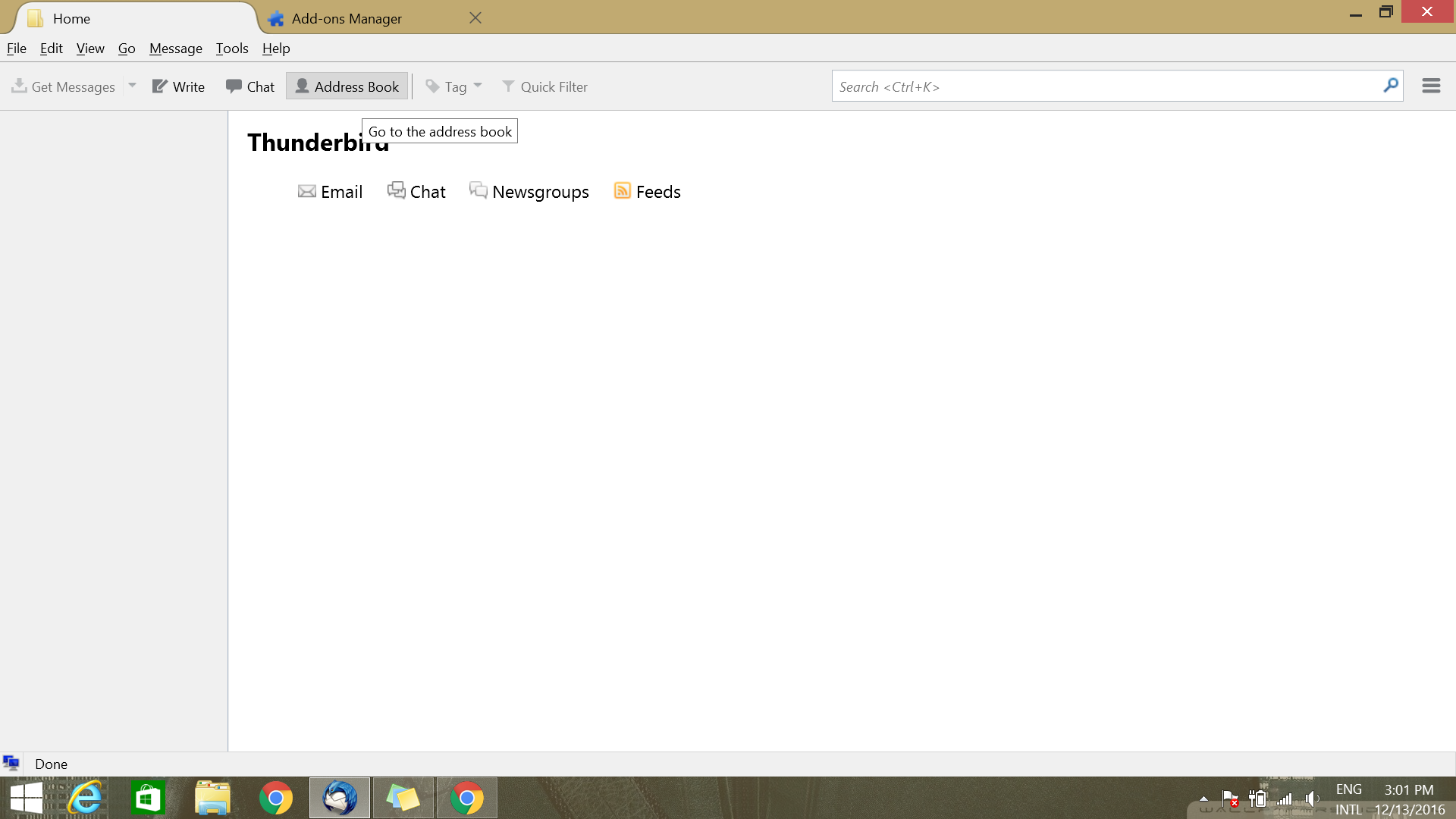Viewport: 1456px width, 819px height.
Task: Expand the Tag dropdown arrow
Action: coord(478,86)
